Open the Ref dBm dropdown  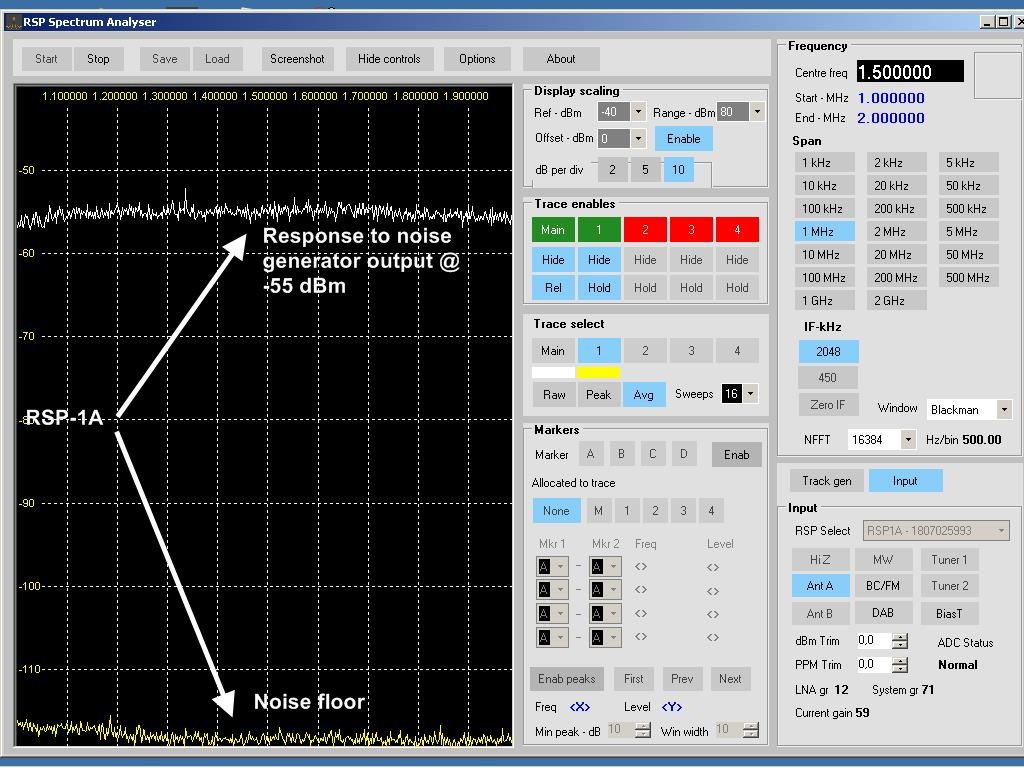(x=638, y=112)
